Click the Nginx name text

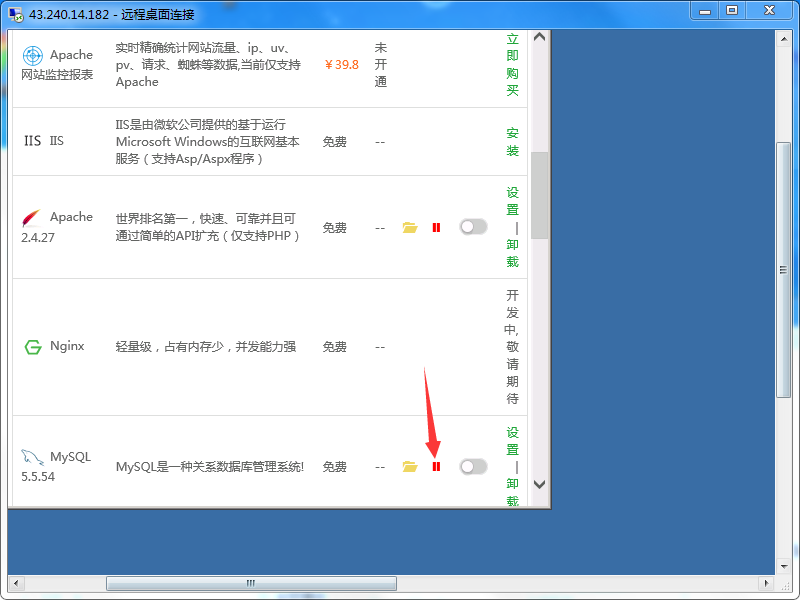click(67, 346)
